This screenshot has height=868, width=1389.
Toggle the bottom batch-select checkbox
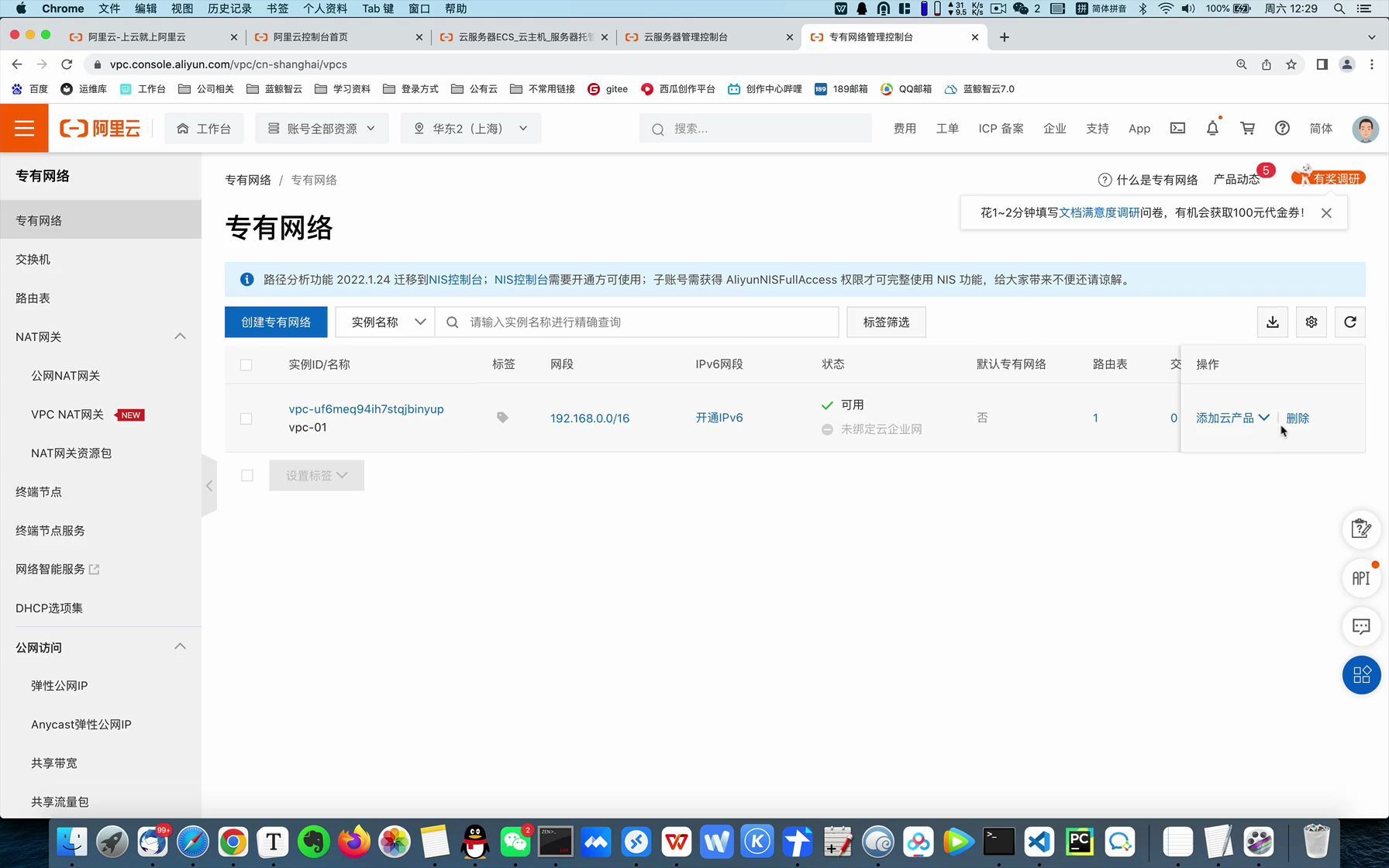coord(247,476)
